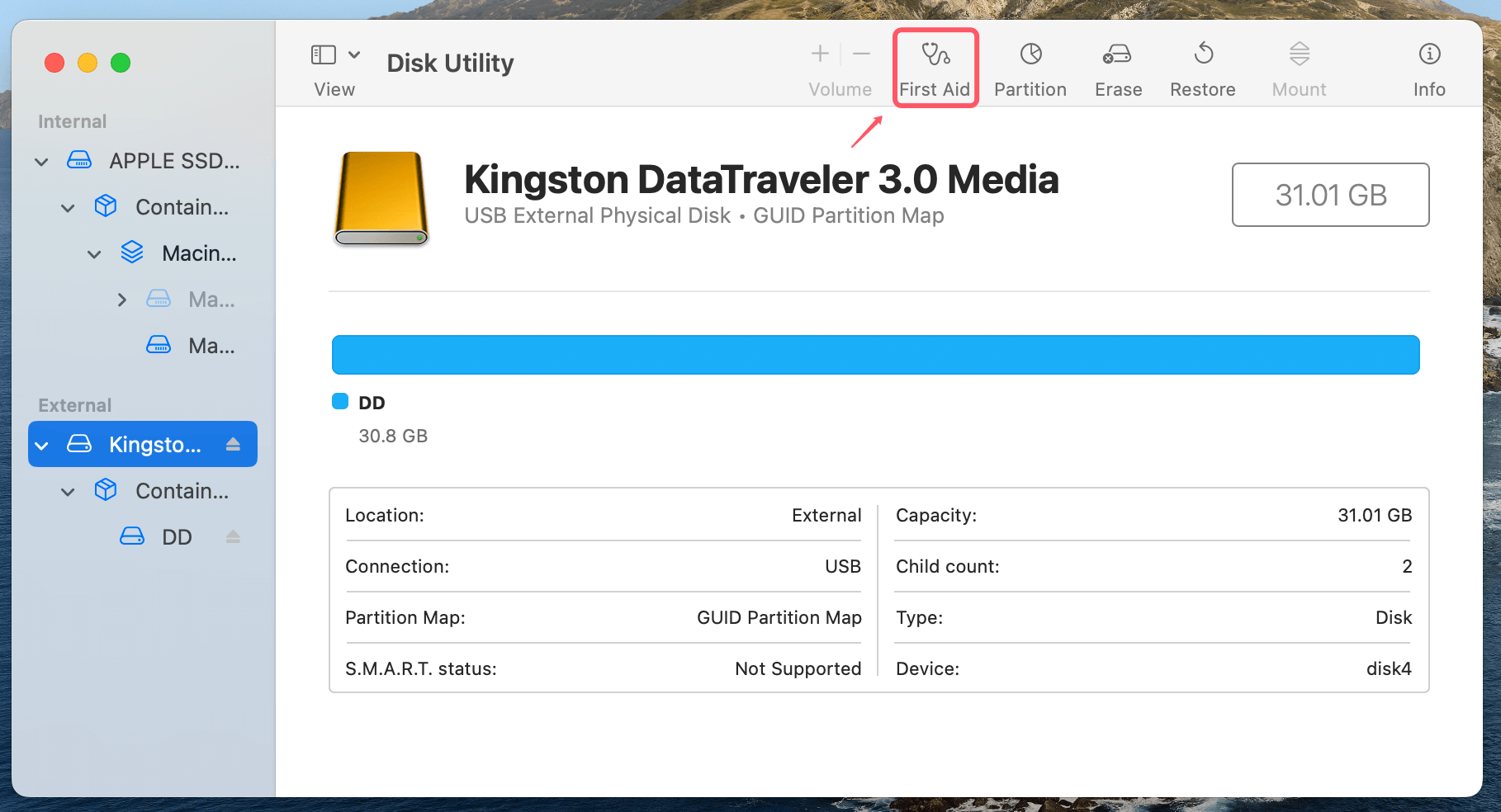Click the Remove Volume minus button
This screenshot has height=812, width=1501.
coord(860,54)
